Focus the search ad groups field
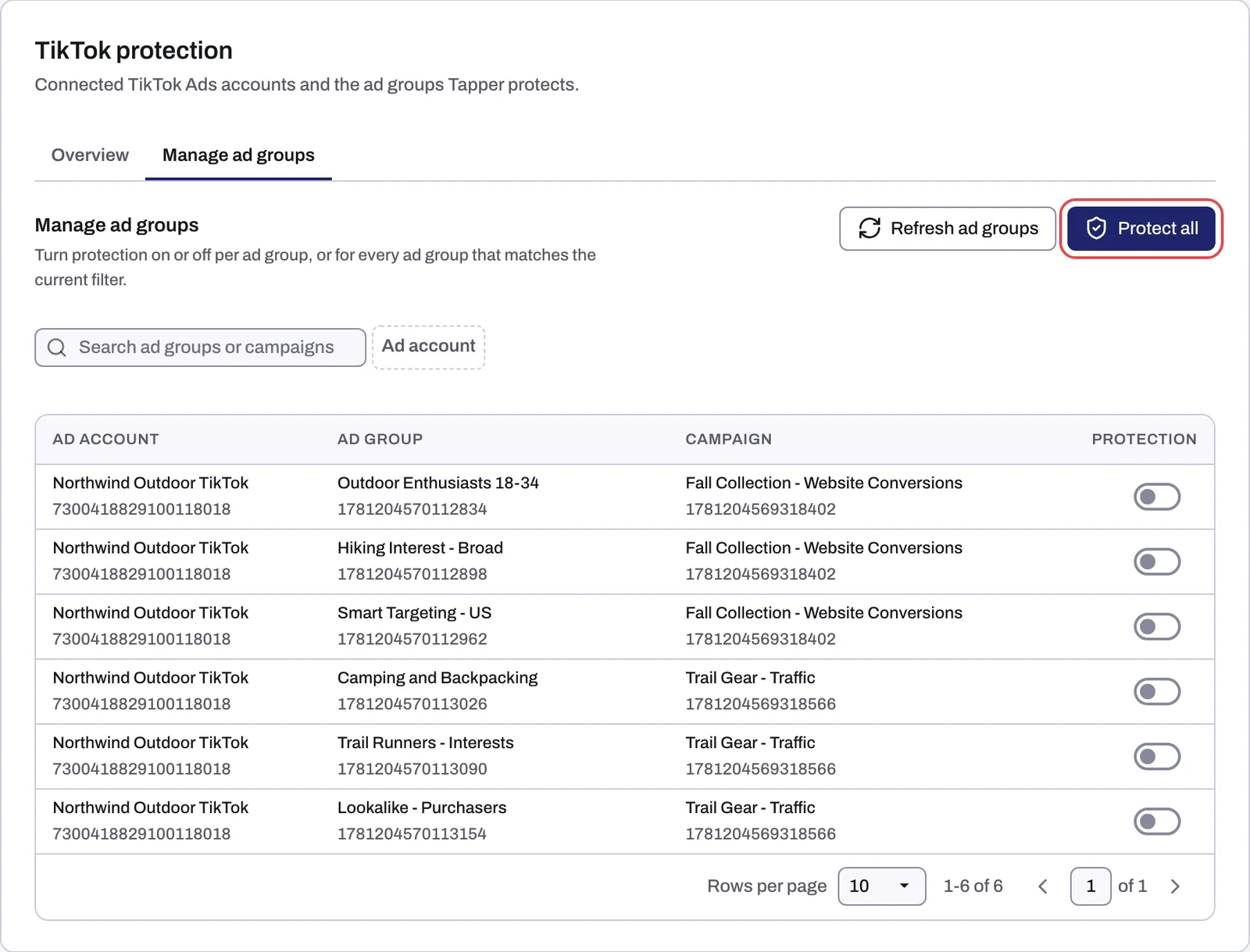 (x=200, y=348)
